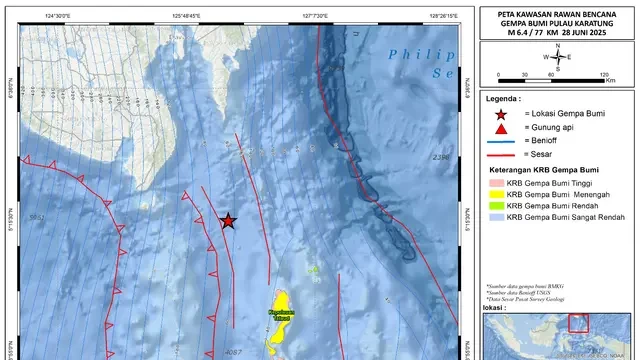
Task: Click the depth value 2398 on the map
Action: 441,157
